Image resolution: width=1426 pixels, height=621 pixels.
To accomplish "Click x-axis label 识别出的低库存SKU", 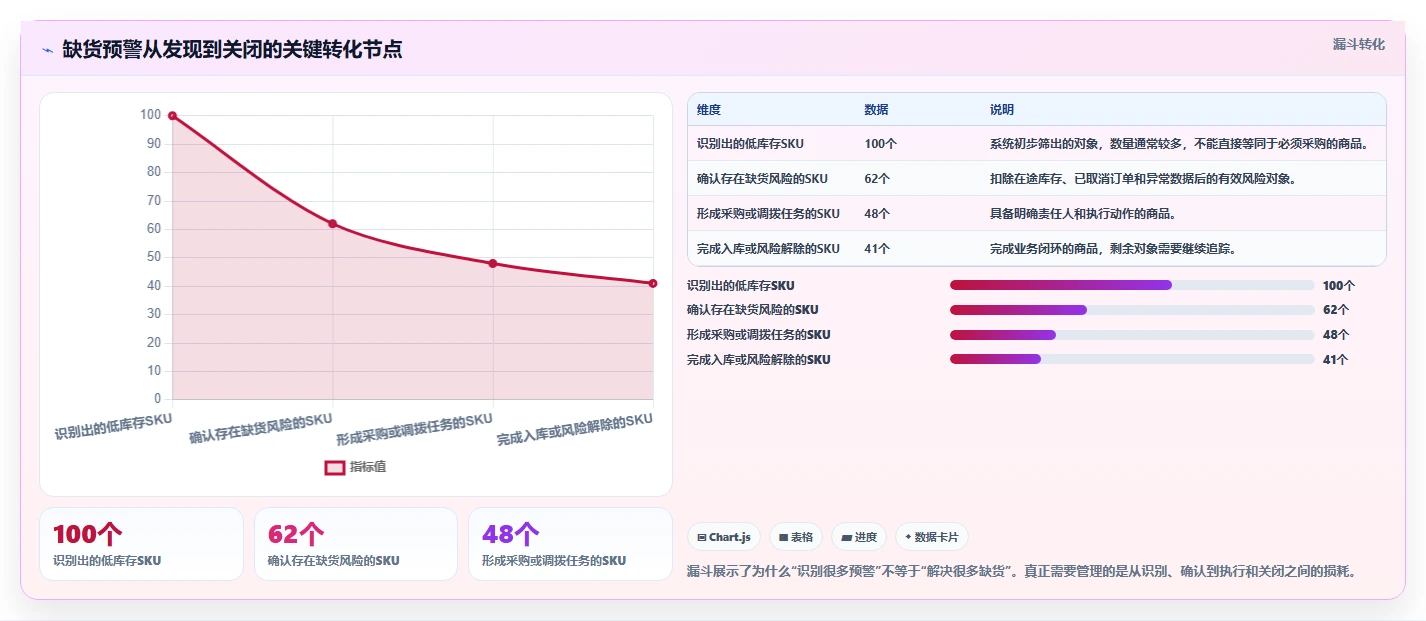I will [x=113, y=427].
